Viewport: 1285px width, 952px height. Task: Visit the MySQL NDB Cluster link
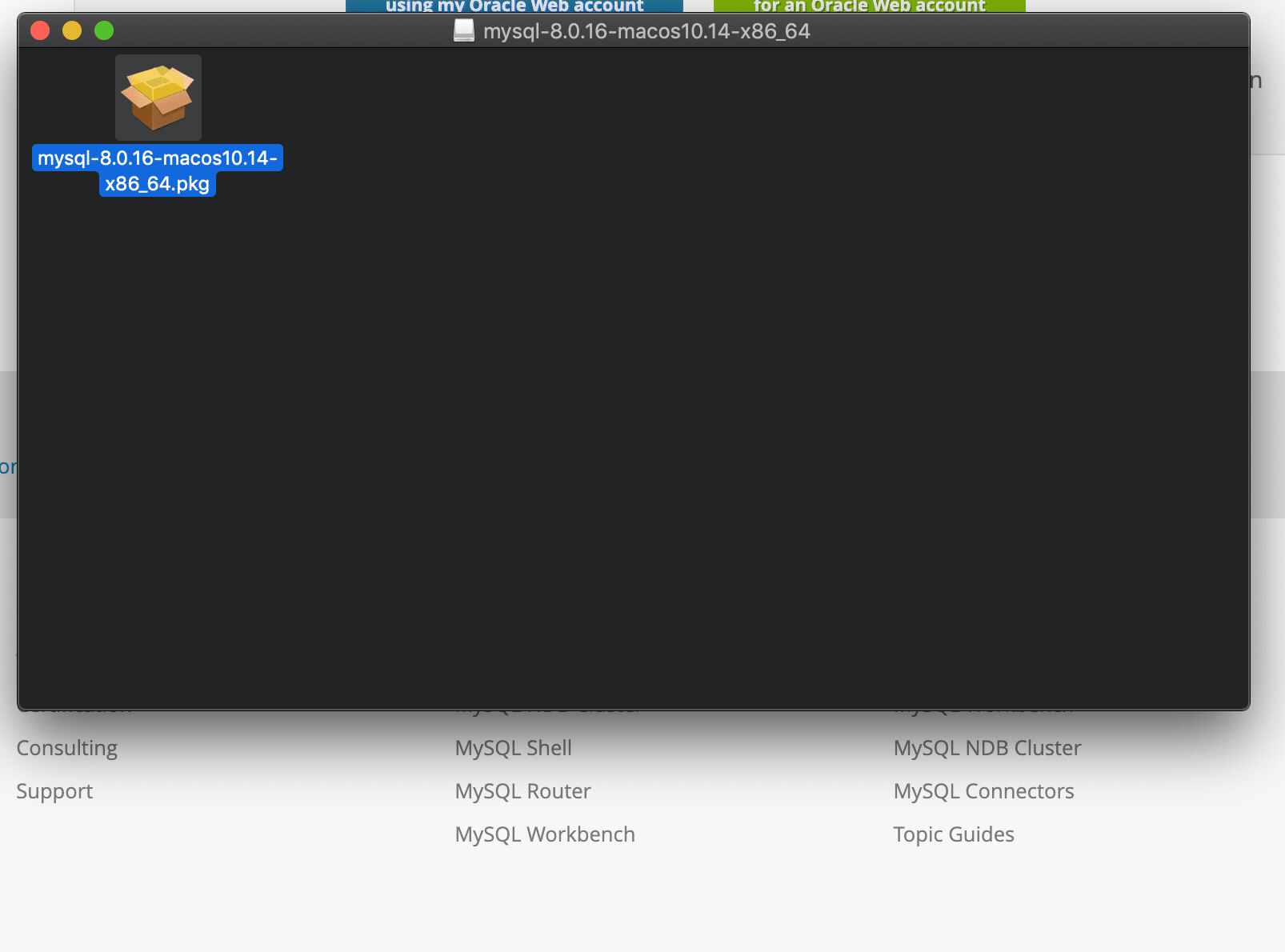pyautogui.click(x=987, y=747)
